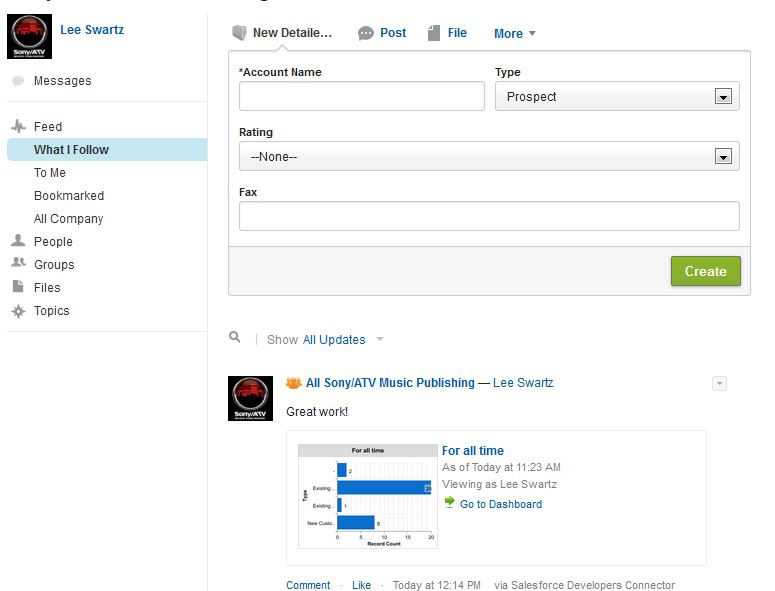Switch to the File tab
Image resolution: width=775 pixels, height=591 pixels.
point(457,33)
